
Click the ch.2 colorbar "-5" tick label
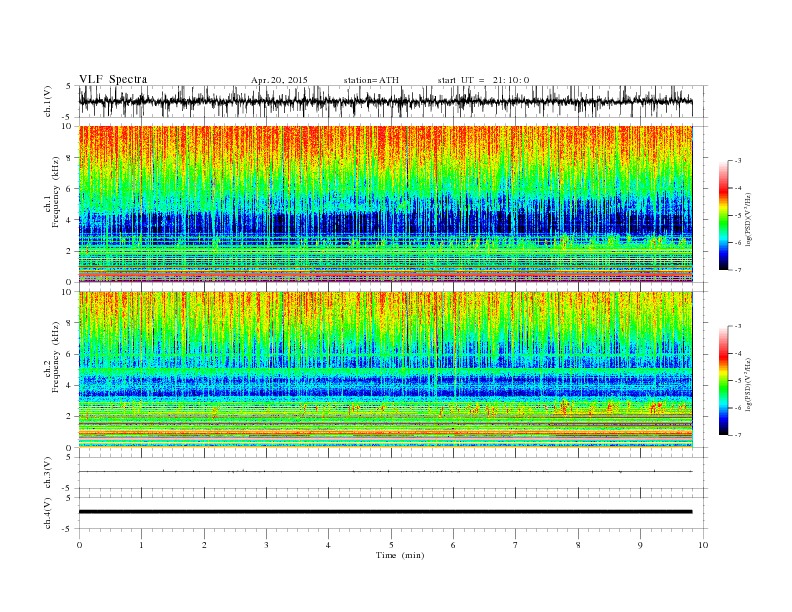[x=738, y=381]
